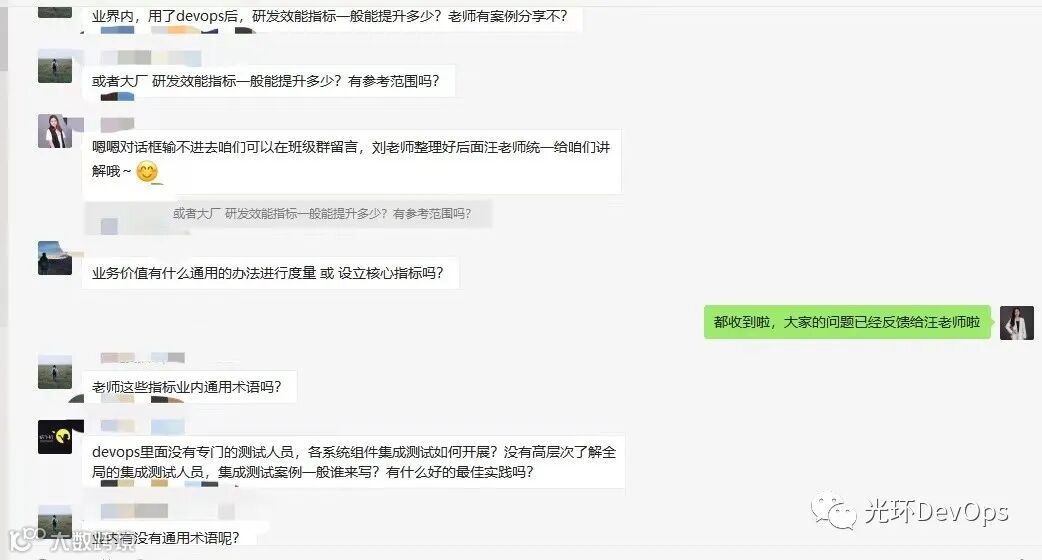Viewport: 1042px width, 560px height.
Task: Click the message 或者大厂 研发效能指标一般能提升多少
Action: [269, 81]
